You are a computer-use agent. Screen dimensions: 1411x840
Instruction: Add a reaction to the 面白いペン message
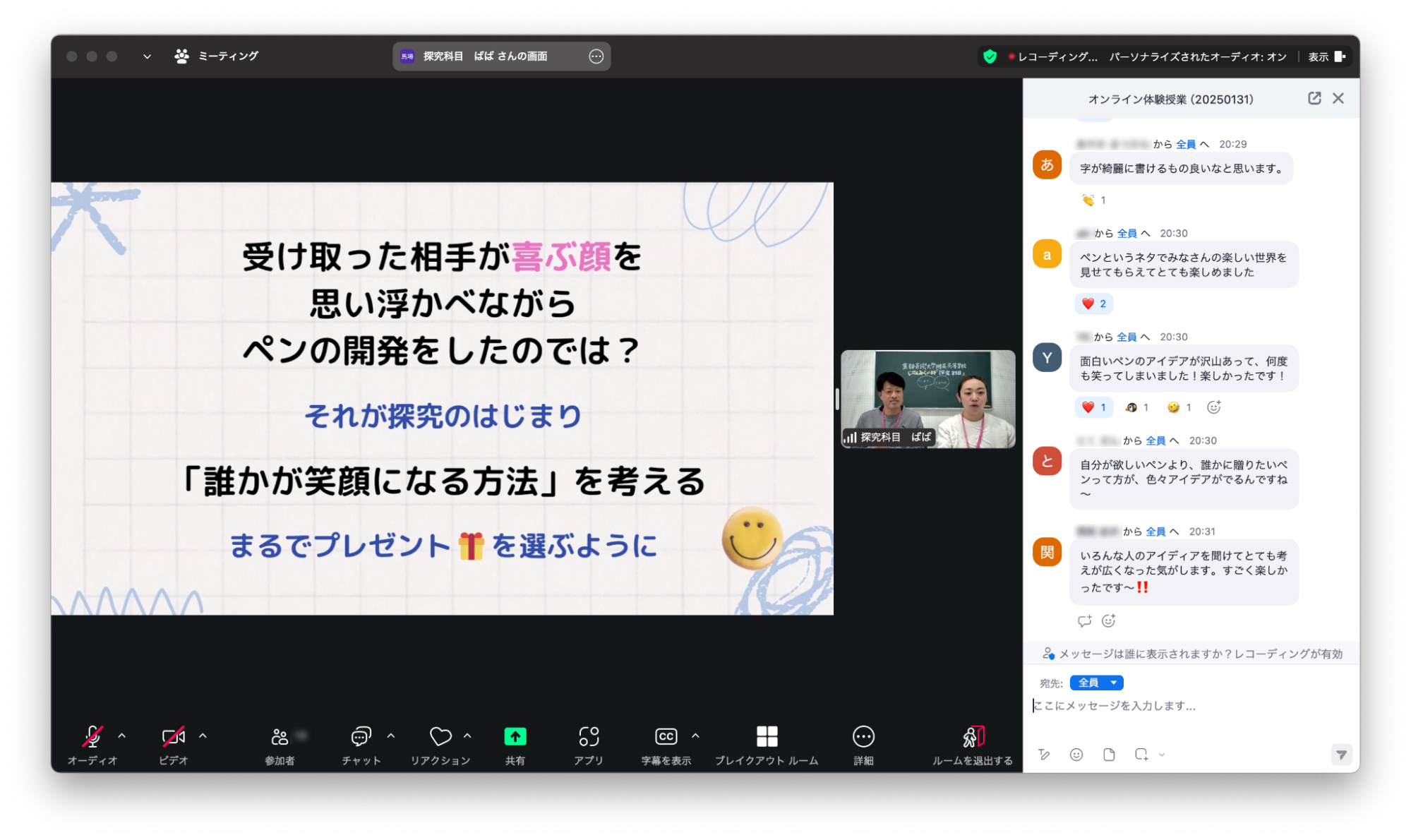1214,407
